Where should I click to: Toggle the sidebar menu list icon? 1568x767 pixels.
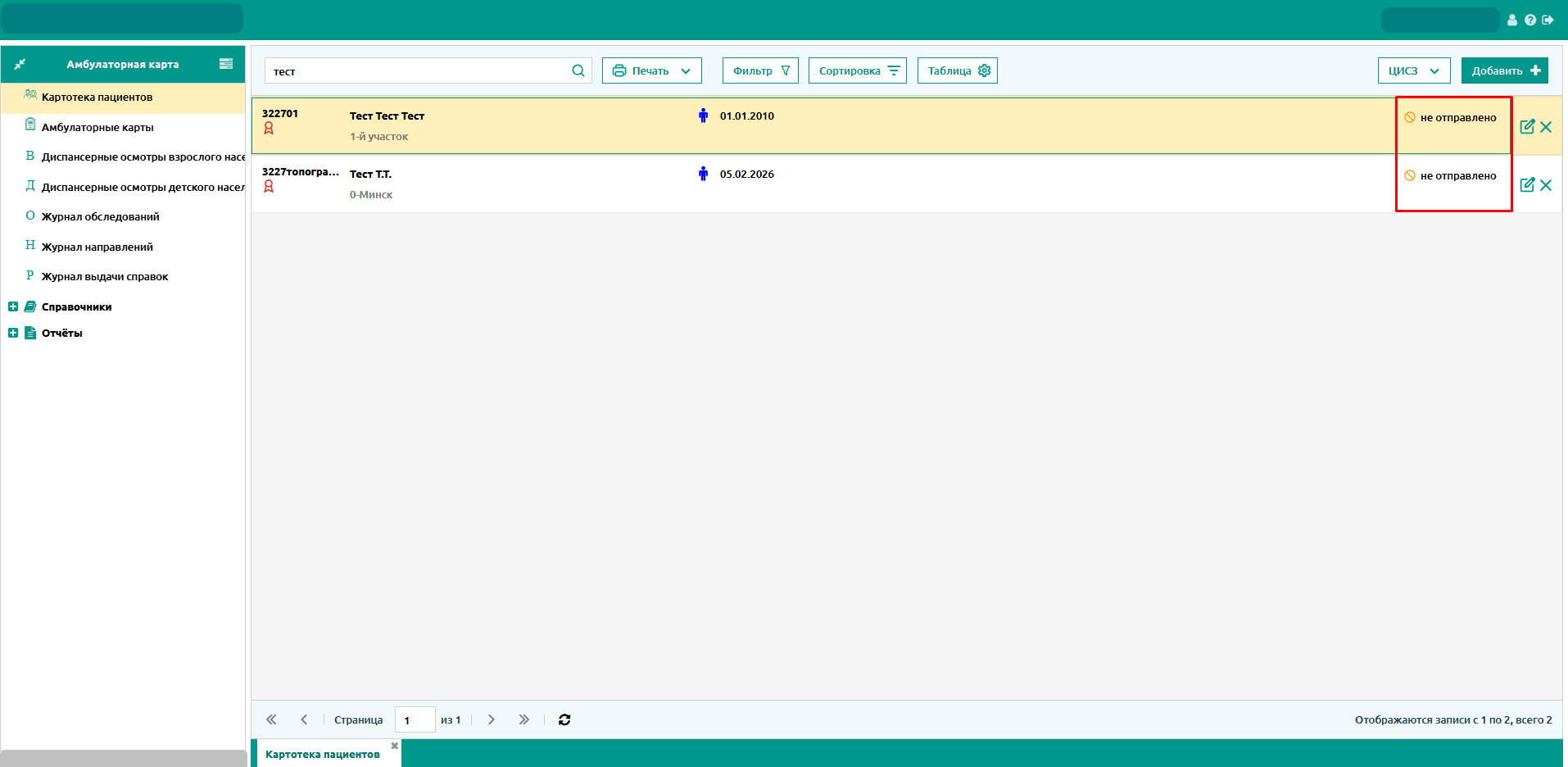(x=226, y=64)
